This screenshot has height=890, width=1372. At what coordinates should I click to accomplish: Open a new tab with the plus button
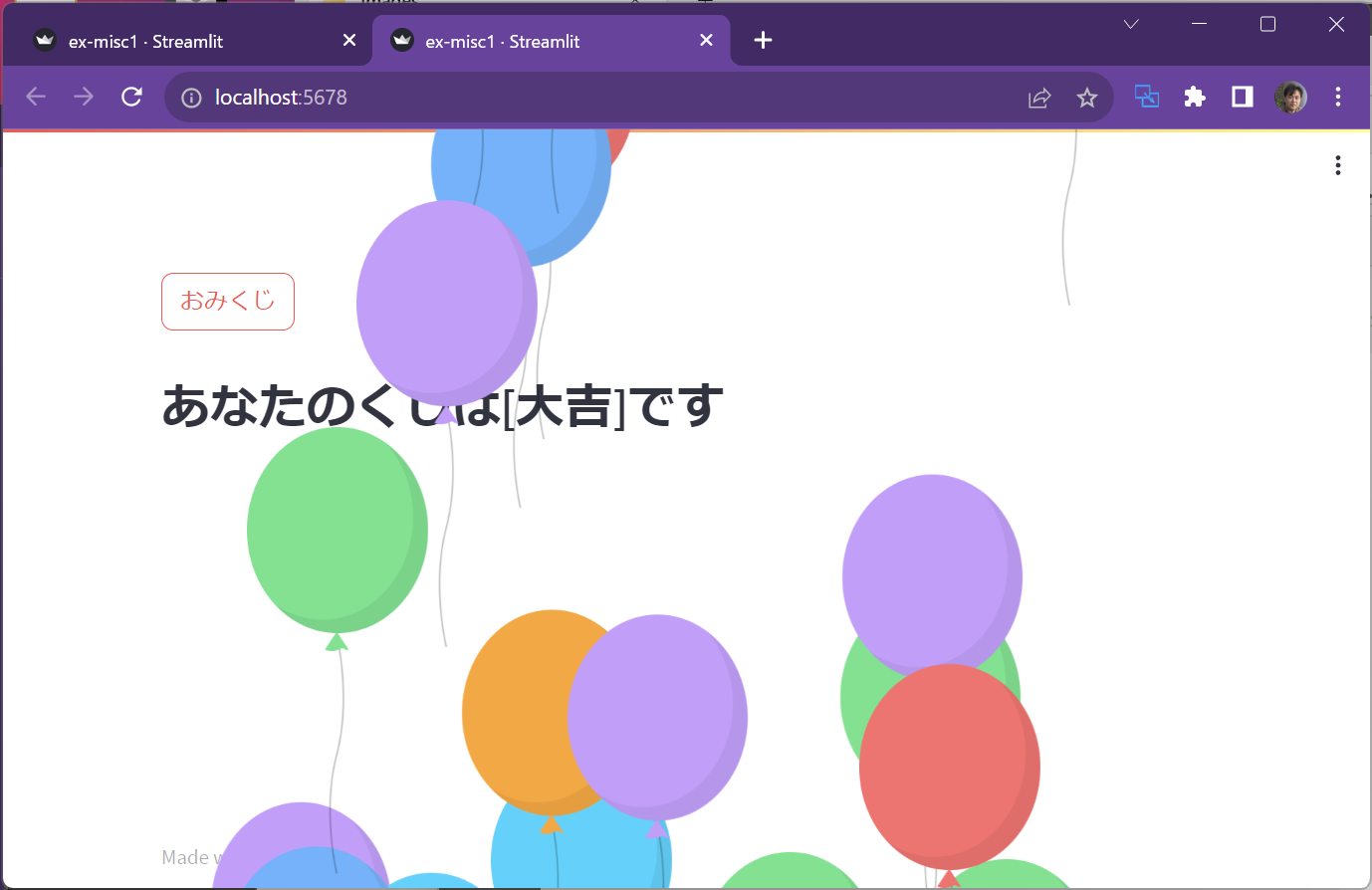[x=763, y=40]
